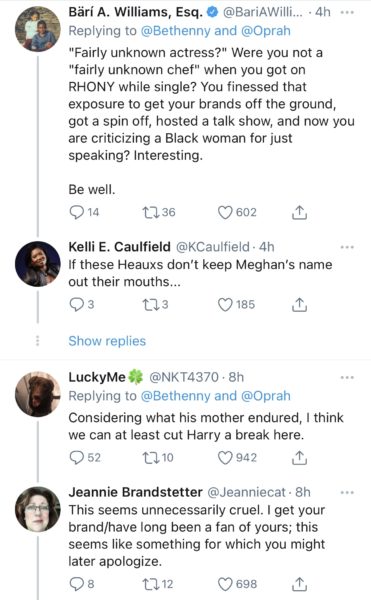This screenshot has width=371, height=600.
Task: View Kelli E. Caulfield's profile picture
Action: (x=37, y=264)
